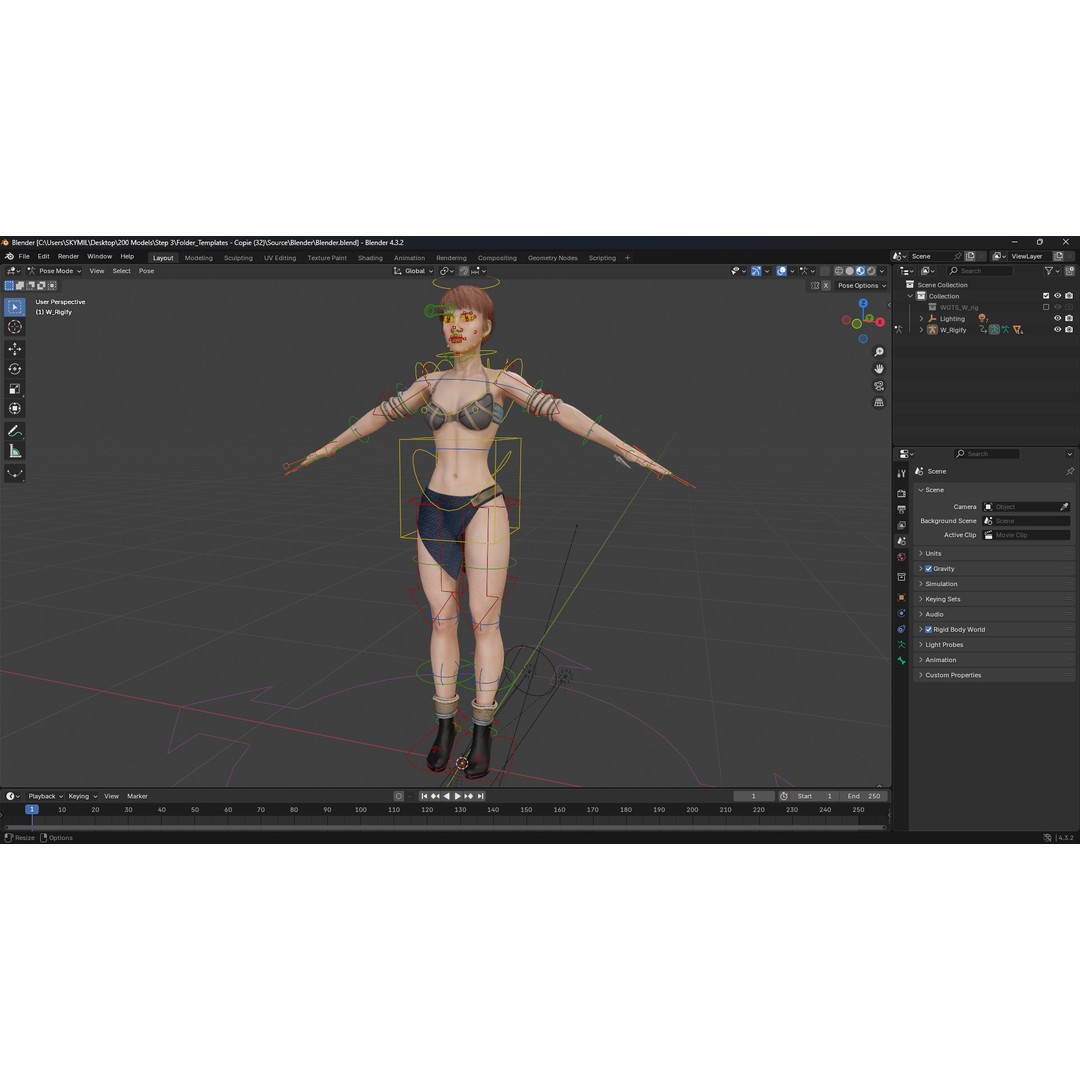Screen dimensions: 1080x1080
Task: Switch to the Sculpting workspace tab
Action: [238, 258]
